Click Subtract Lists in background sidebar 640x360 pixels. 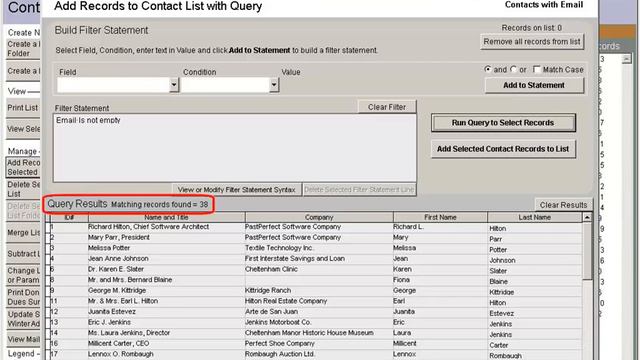pos(23,254)
